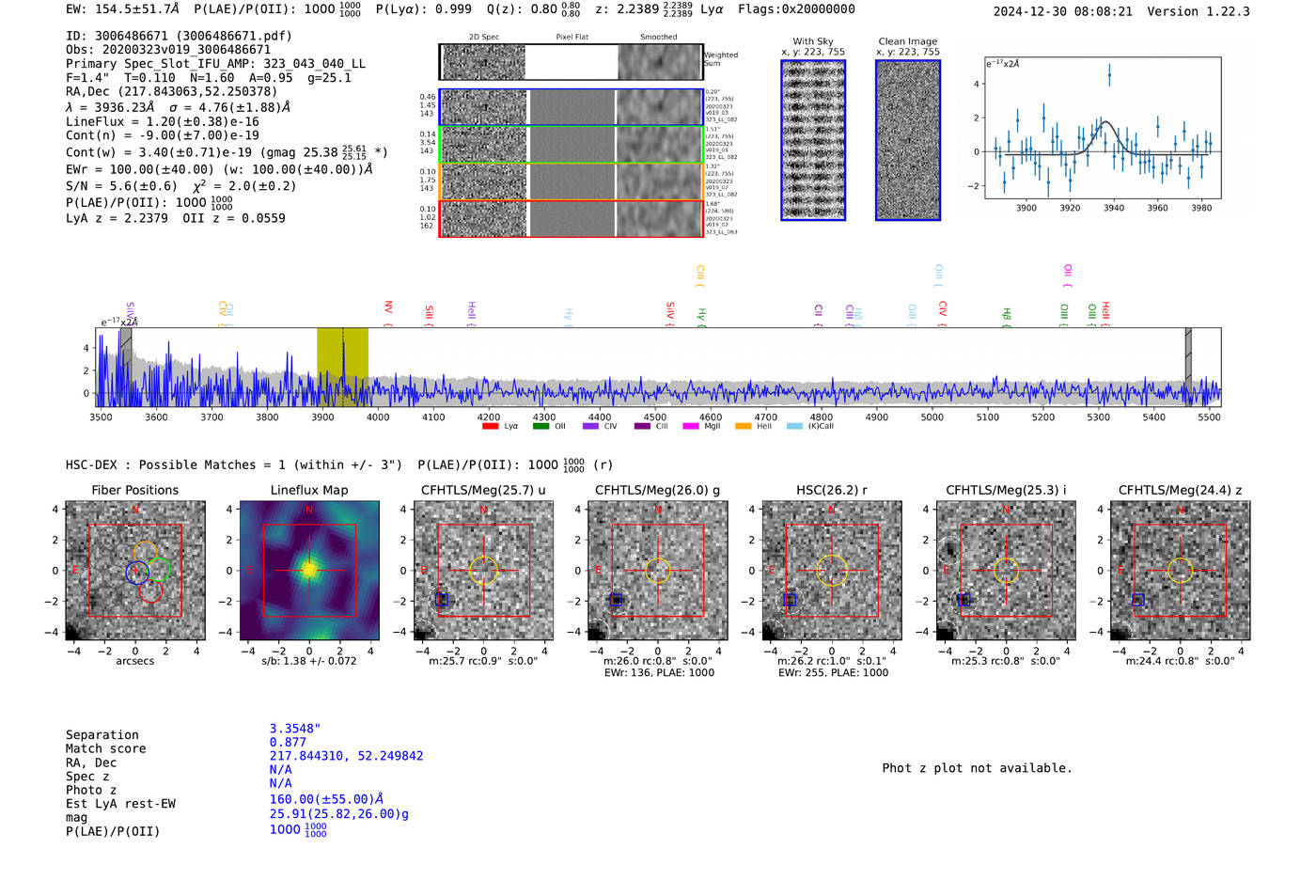Click the Separation value 3.3548"
The width and height of the screenshot is (1316, 896).
point(295,729)
